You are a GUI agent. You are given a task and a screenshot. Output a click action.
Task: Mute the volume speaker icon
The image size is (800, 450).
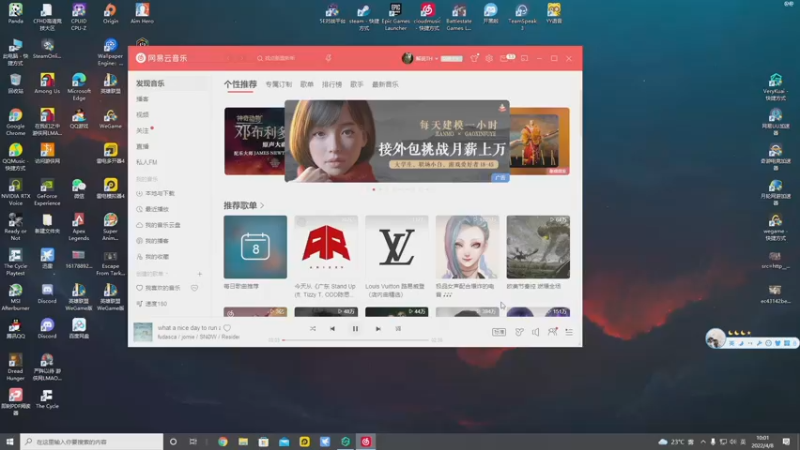pyautogui.click(x=535, y=332)
